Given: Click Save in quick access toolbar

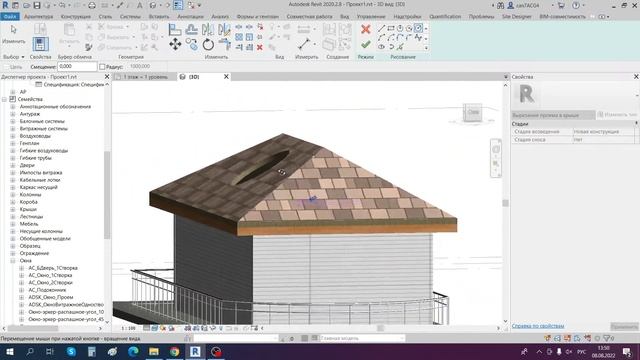Looking at the screenshot, I should pyautogui.click(x=37, y=5).
